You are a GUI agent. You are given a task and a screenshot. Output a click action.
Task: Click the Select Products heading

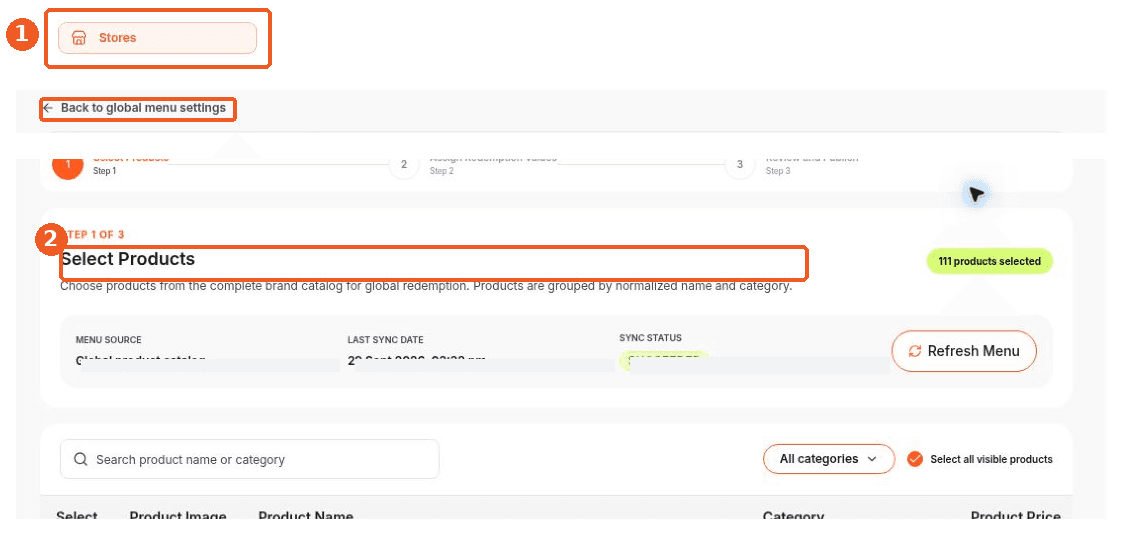128,259
